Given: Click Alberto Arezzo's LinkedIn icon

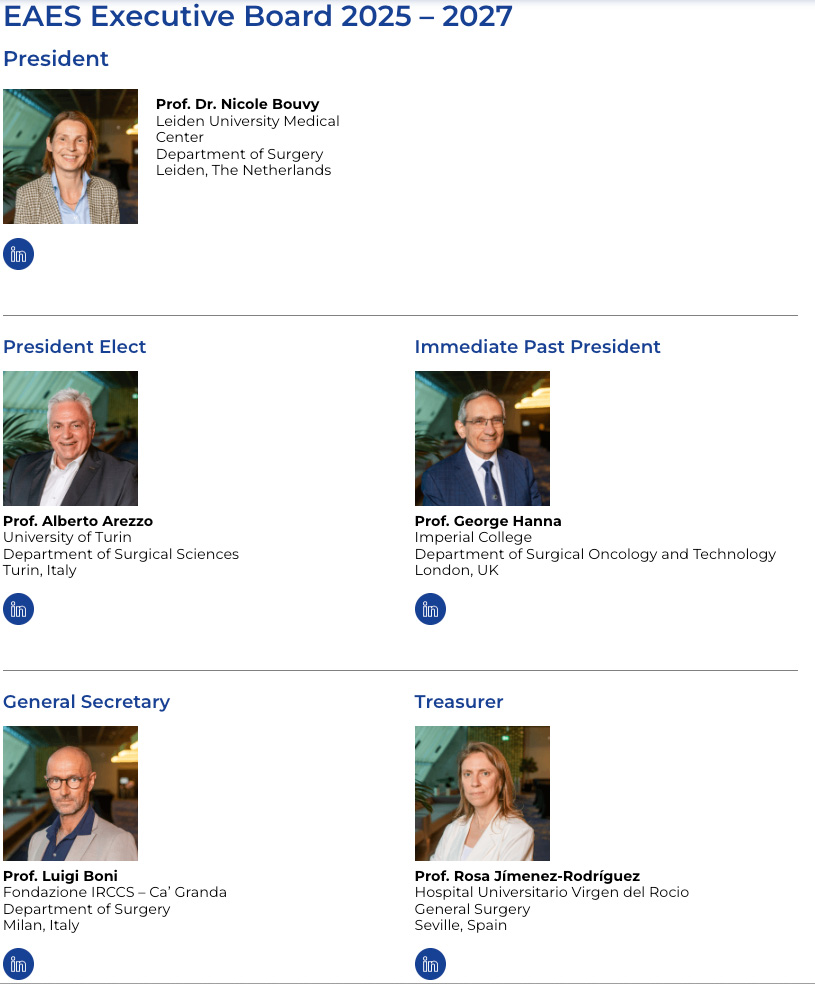Looking at the screenshot, I should (18, 609).
